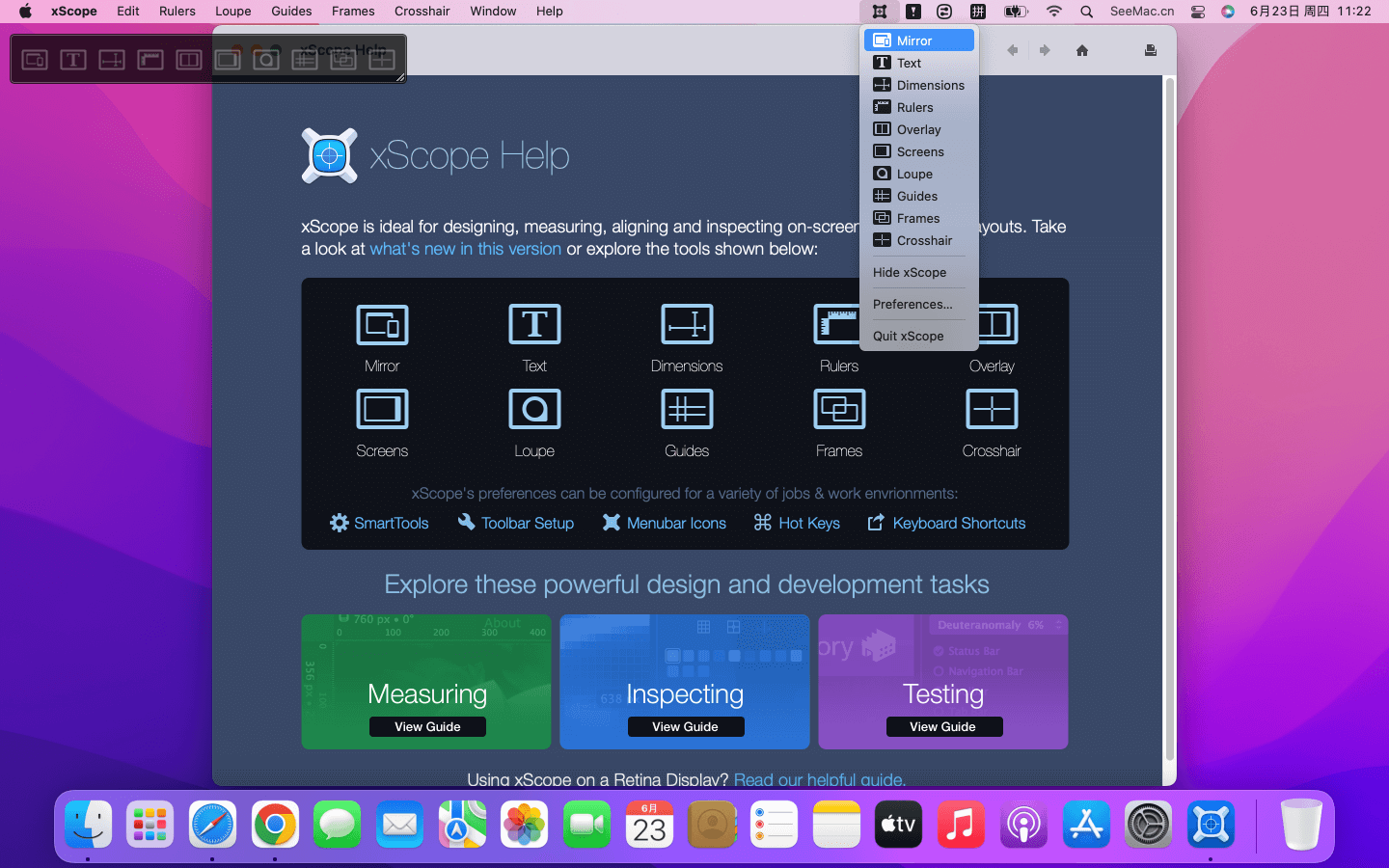Choose Overlay from the menubar dropdown
The width and height of the screenshot is (1389, 868).
point(919,129)
